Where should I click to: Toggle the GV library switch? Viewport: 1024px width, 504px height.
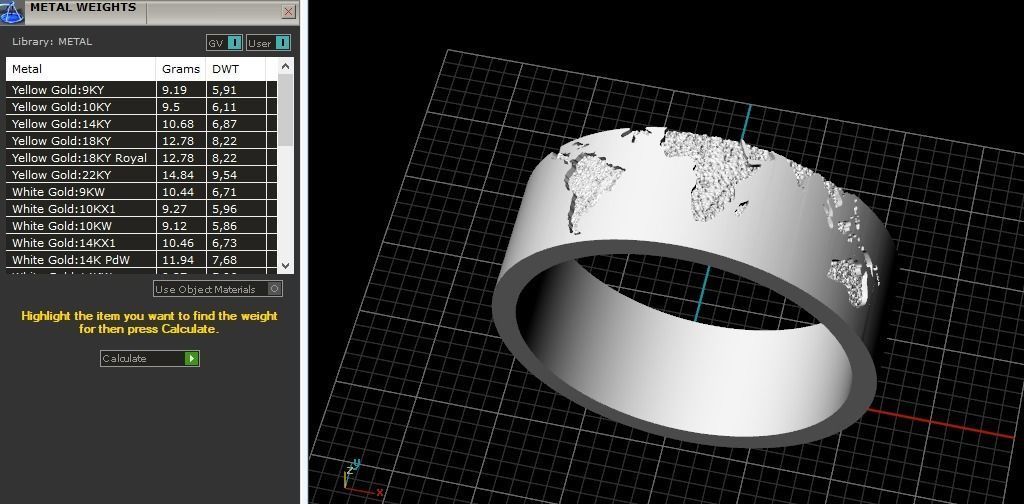click(x=225, y=43)
